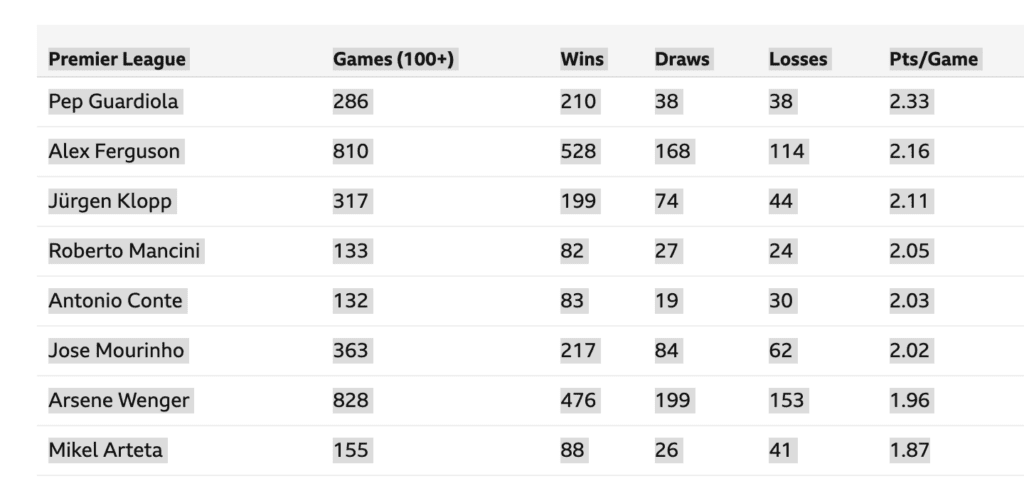The width and height of the screenshot is (1024, 491).
Task: Click the Games (100+) column header
Action: pyautogui.click(x=393, y=59)
